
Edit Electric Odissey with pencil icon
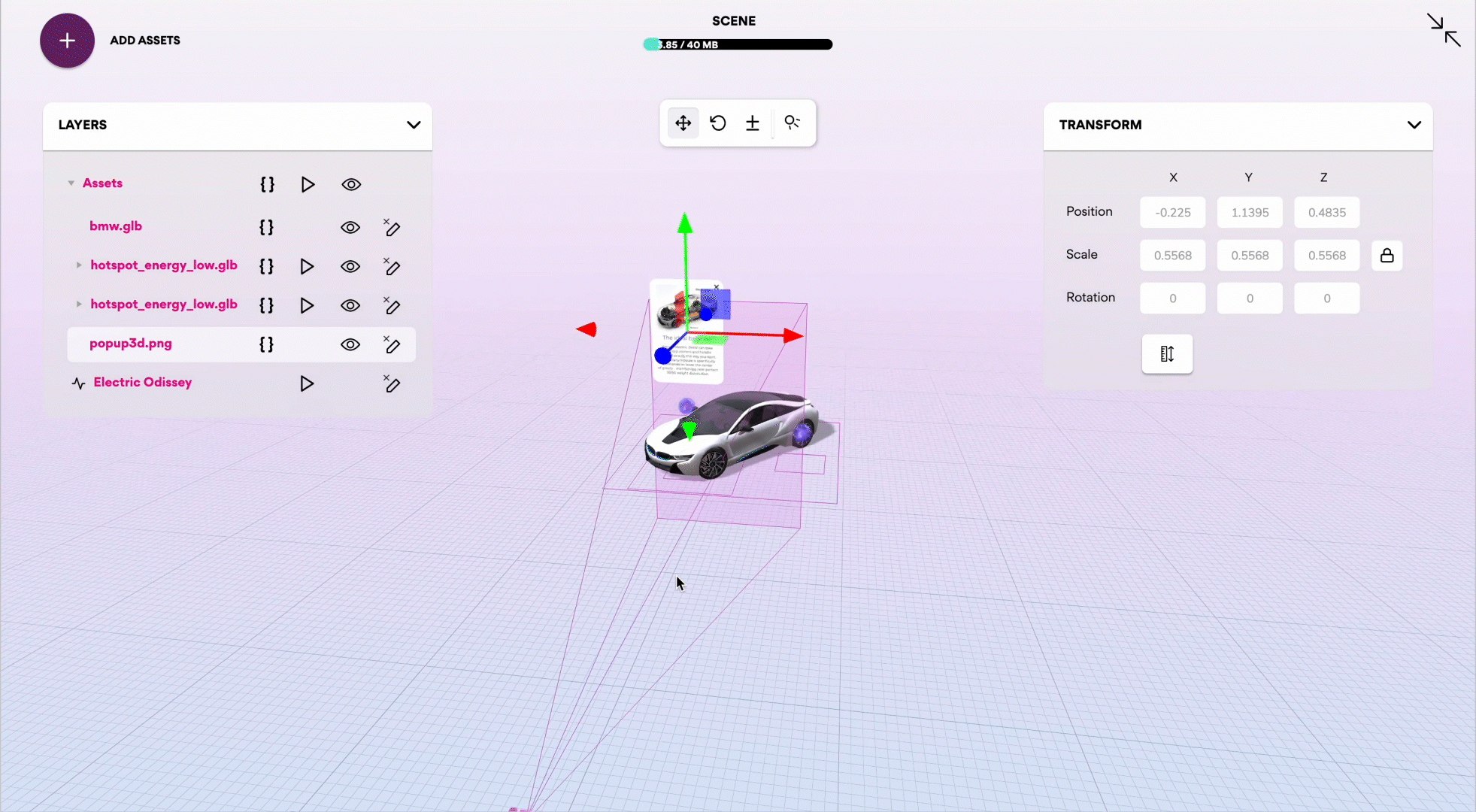(x=392, y=384)
